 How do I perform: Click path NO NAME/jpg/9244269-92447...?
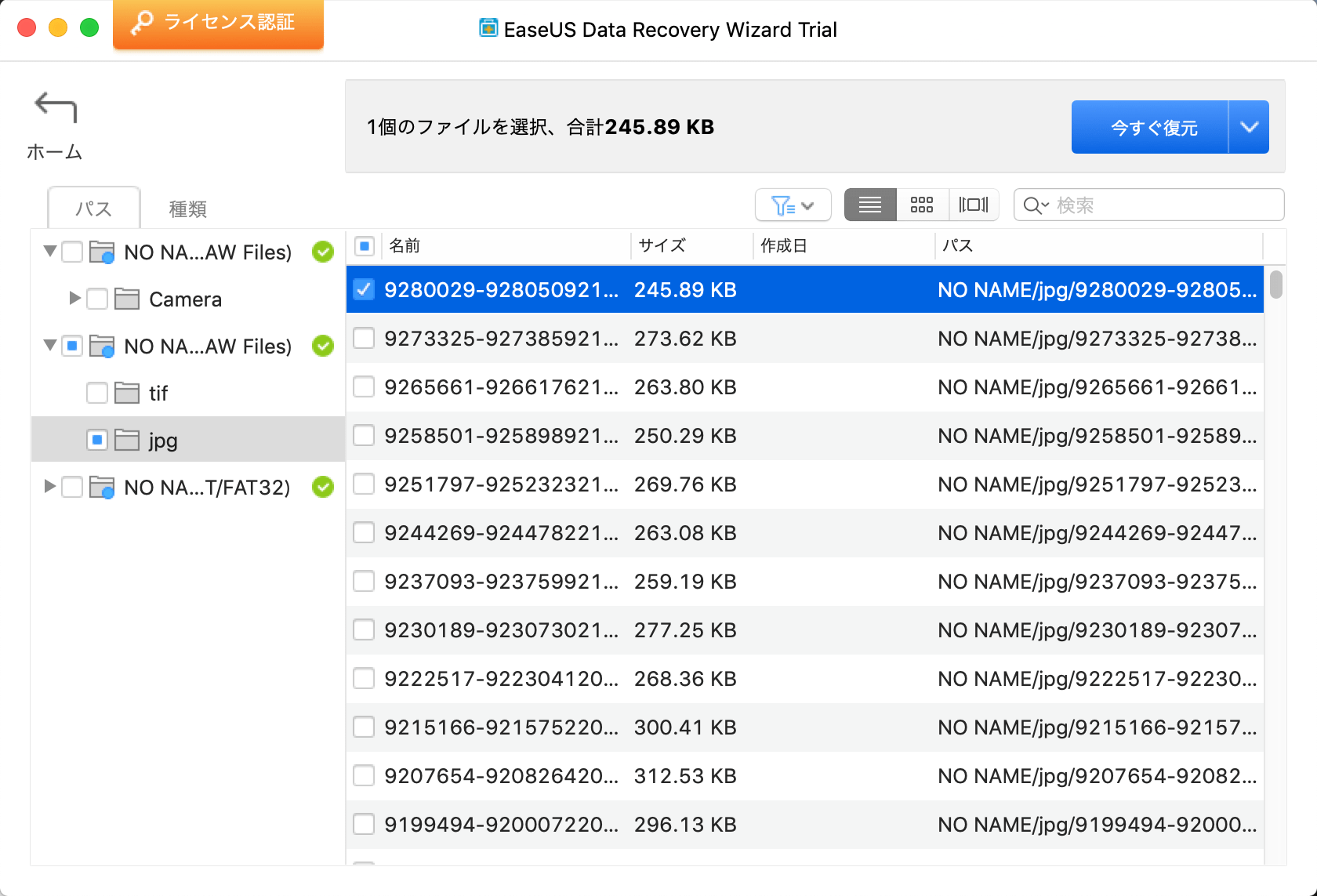1097,533
